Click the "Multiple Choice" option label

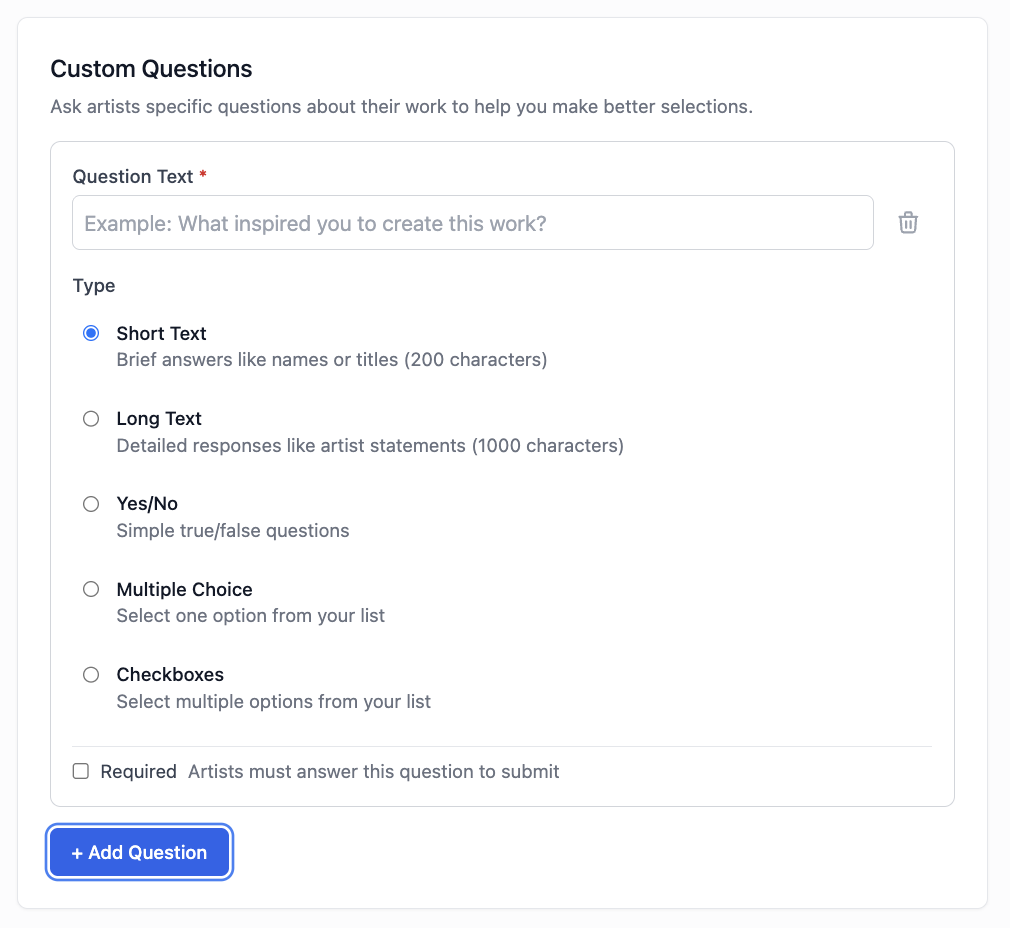[x=184, y=590]
